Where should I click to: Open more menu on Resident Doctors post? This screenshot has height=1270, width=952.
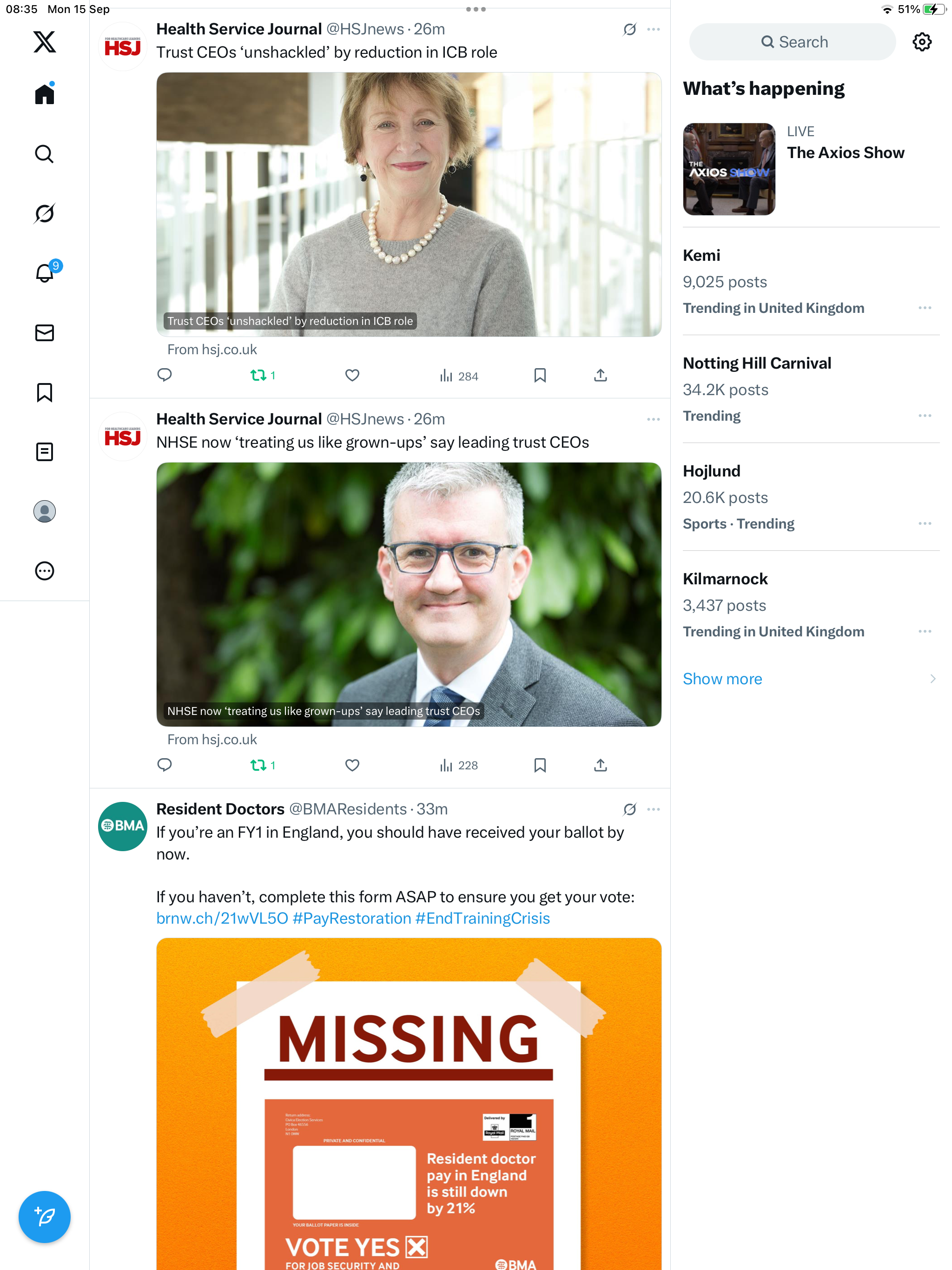(653, 809)
